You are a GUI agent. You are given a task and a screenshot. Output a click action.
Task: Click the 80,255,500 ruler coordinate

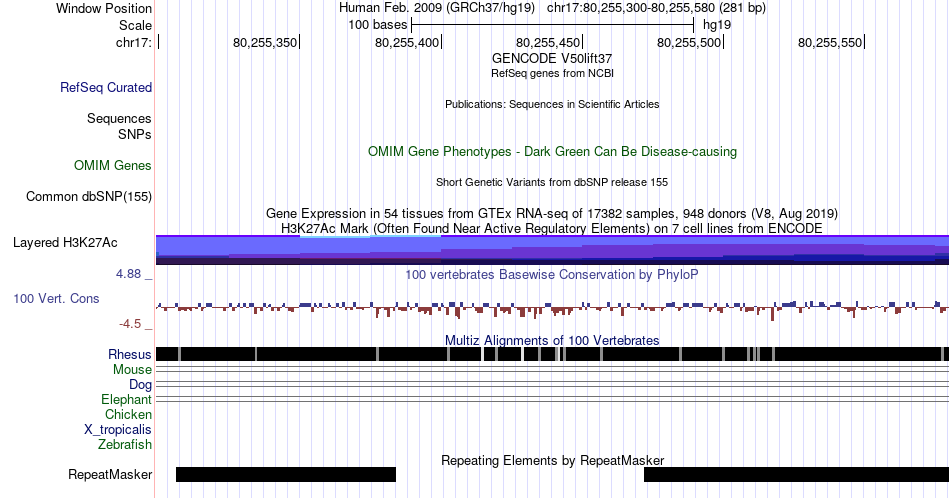click(689, 42)
